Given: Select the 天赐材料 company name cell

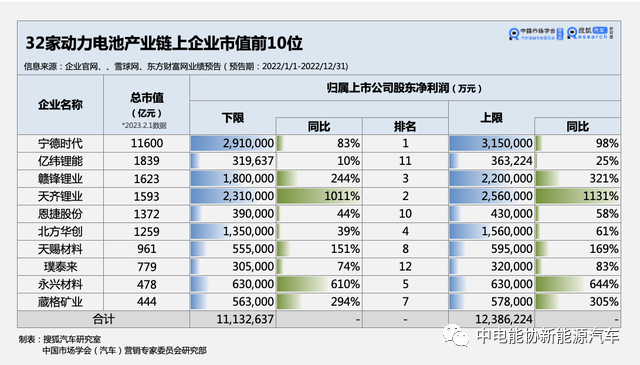Looking at the screenshot, I should [x=60, y=249].
